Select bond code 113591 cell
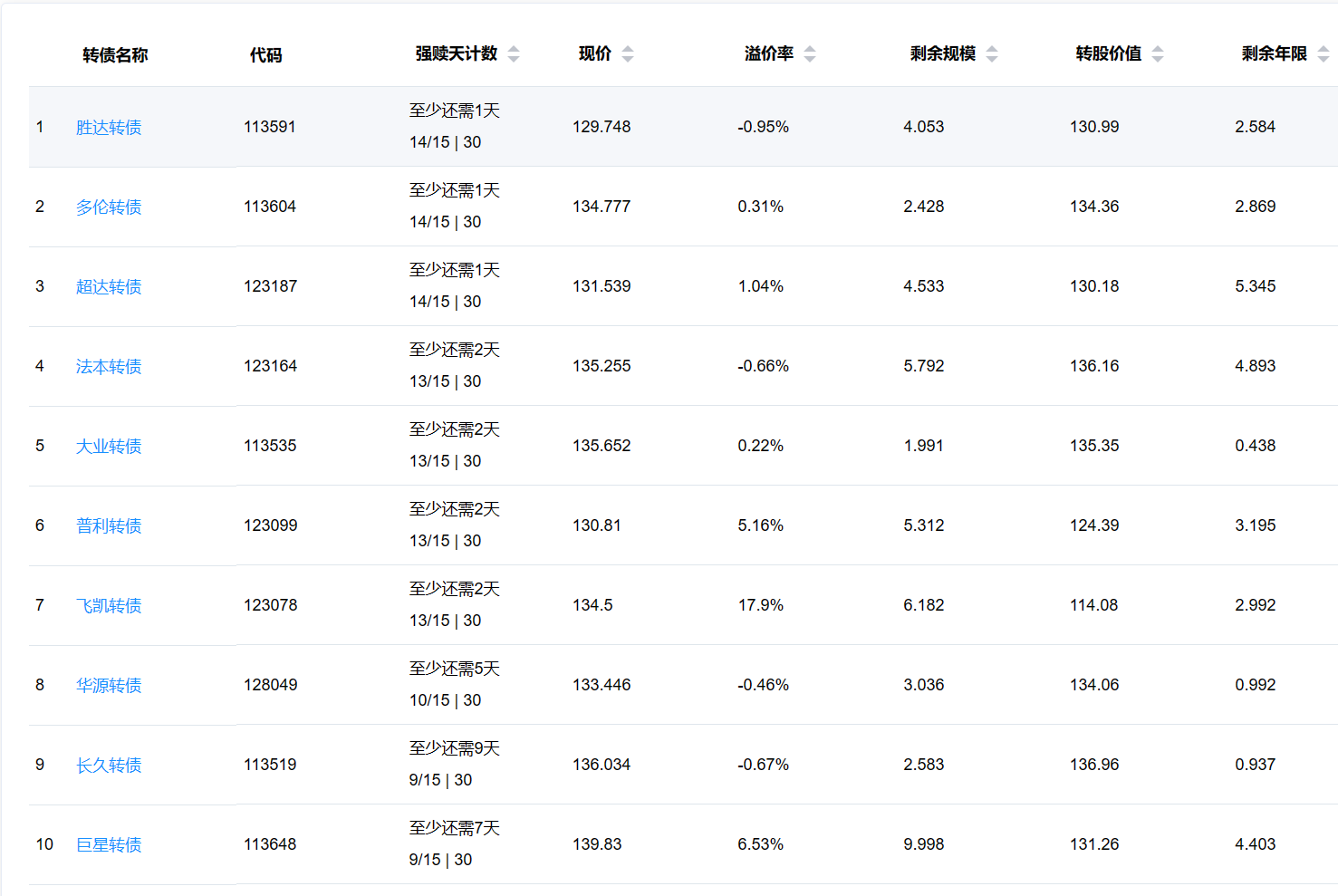Viewport: 1338px width, 896px height. (x=270, y=127)
